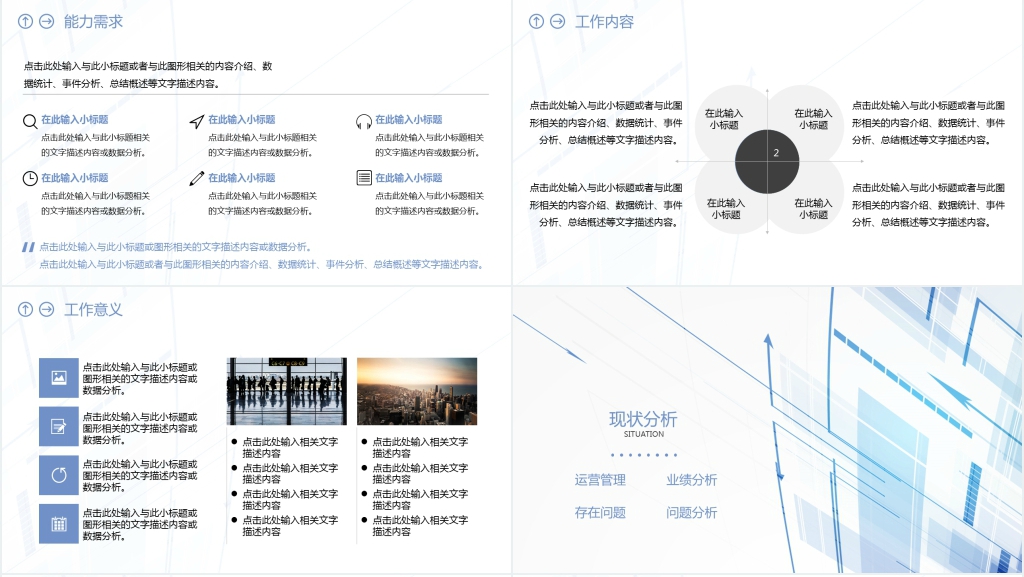Viewport: 1024px width, 577px height.
Task: Click the description text beside the picture icon tile
Action: [x=140, y=379]
